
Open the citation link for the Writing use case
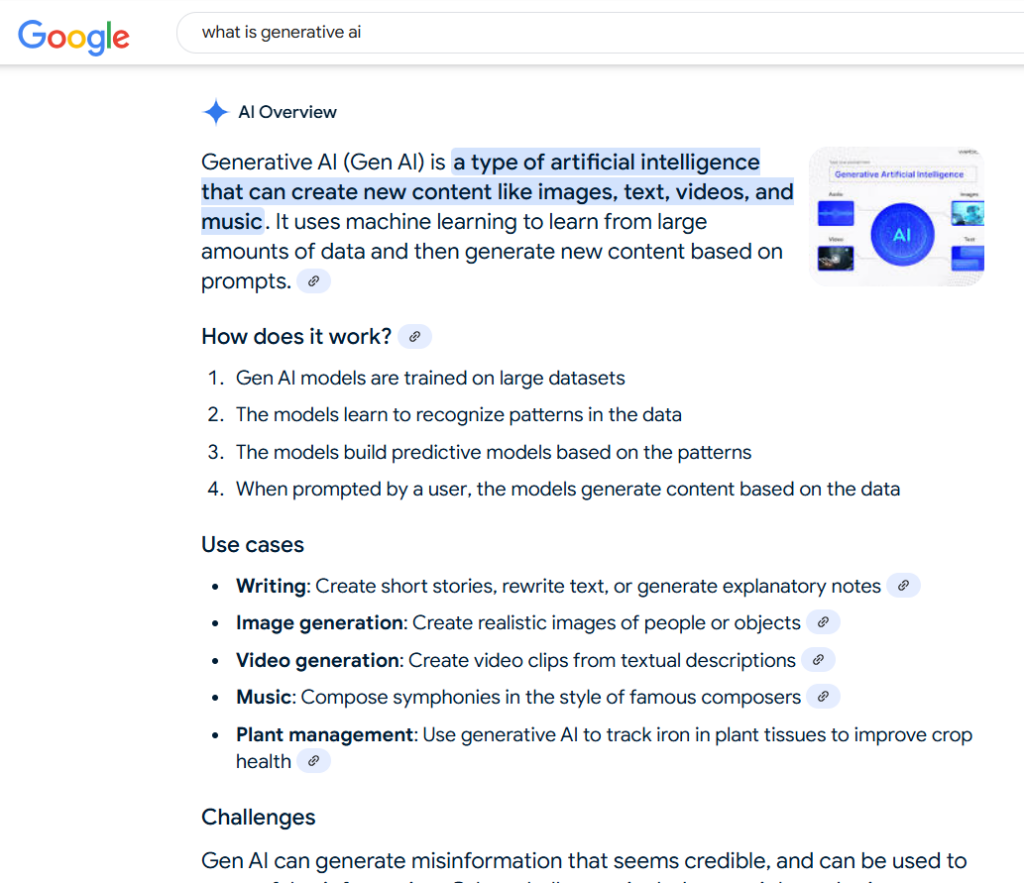point(903,585)
